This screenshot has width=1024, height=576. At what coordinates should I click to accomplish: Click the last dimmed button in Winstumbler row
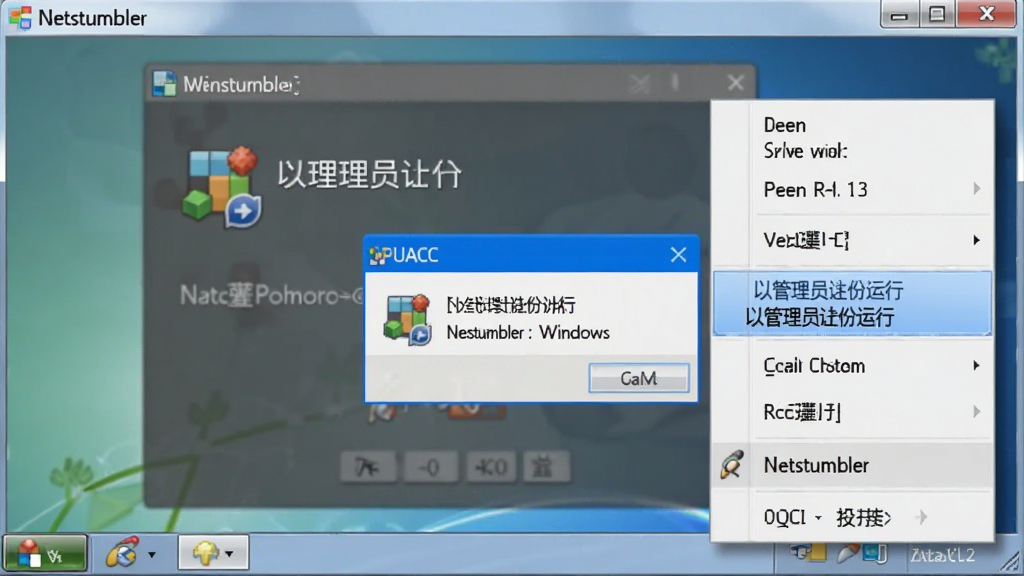point(546,467)
